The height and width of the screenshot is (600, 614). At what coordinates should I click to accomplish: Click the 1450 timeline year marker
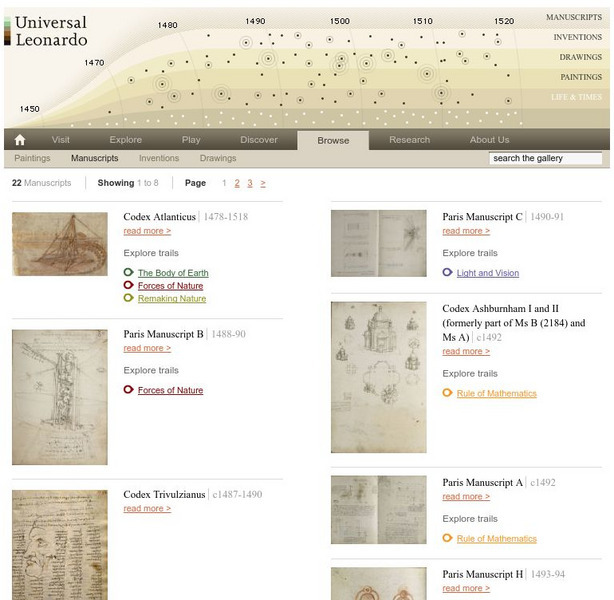pyautogui.click(x=30, y=109)
